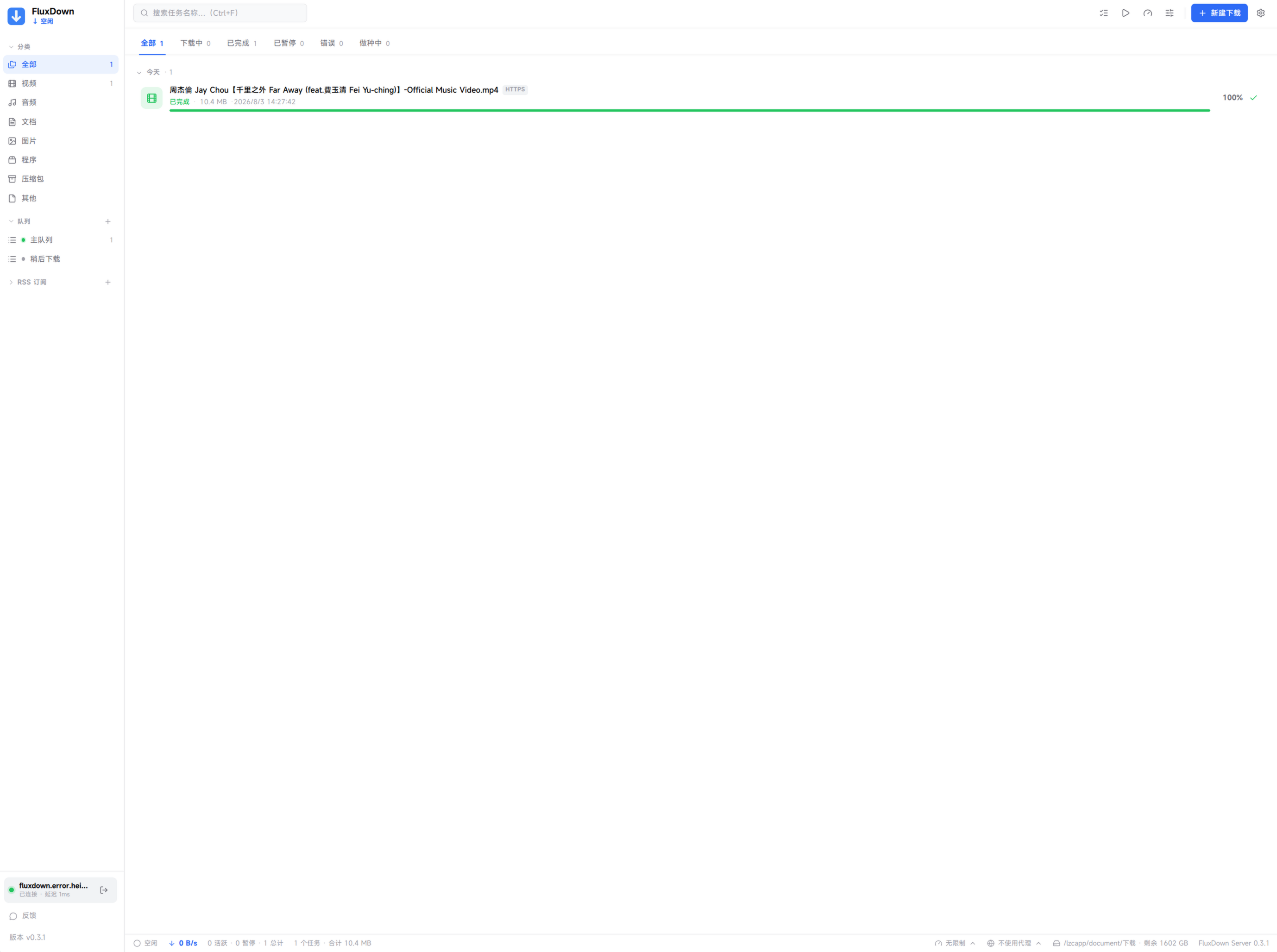Select the 全部 category in sidebar

pos(61,64)
